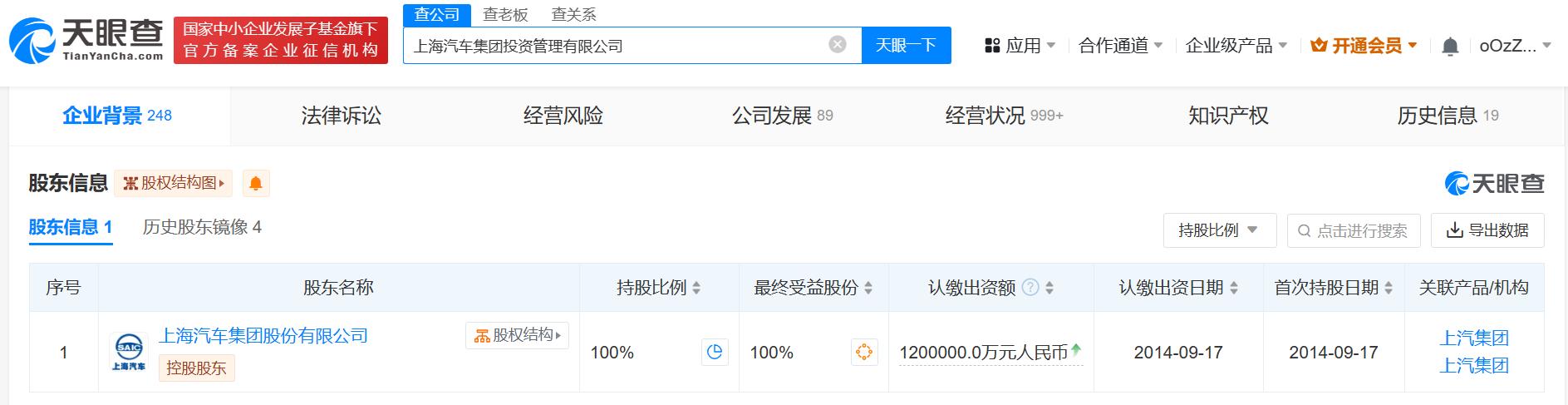
Task: Open the 应用 dropdown menu
Action: click(x=1020, y=46)
